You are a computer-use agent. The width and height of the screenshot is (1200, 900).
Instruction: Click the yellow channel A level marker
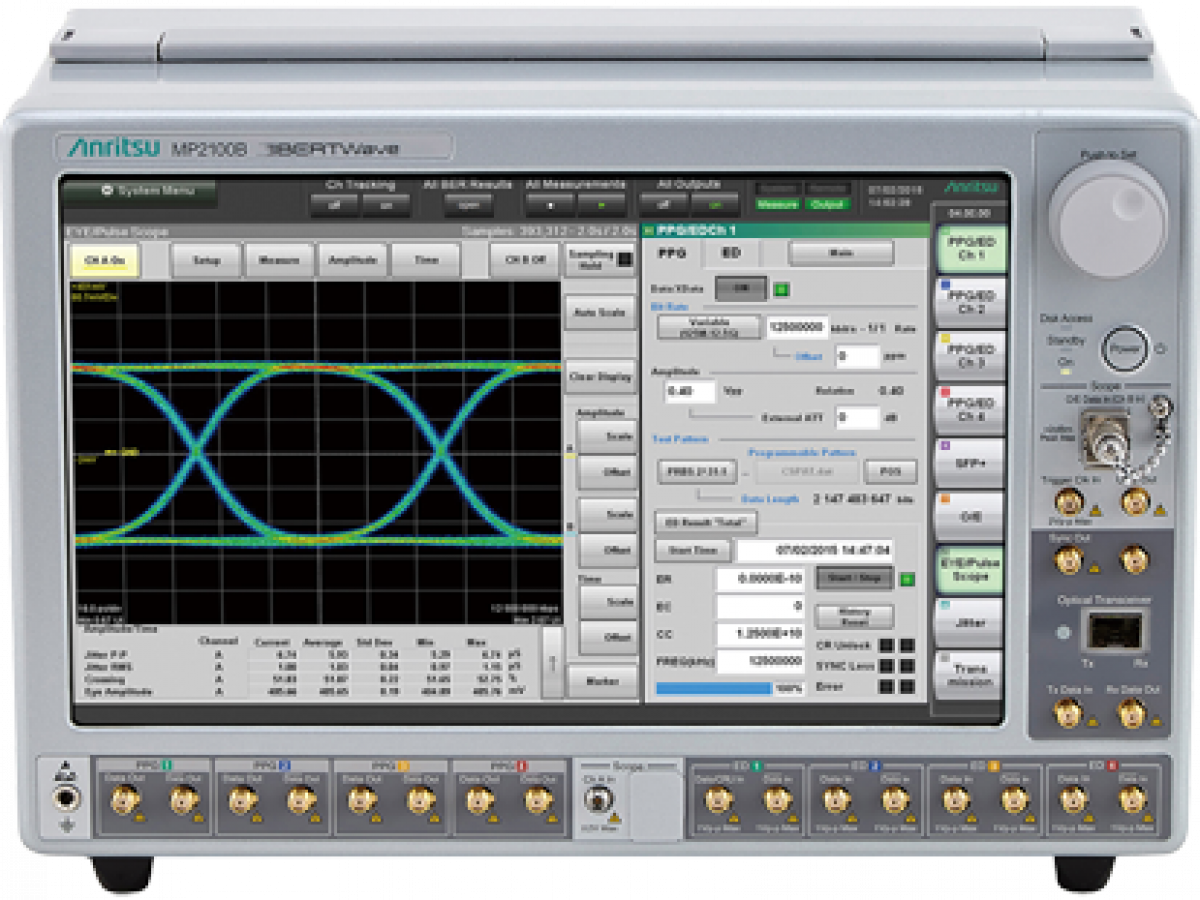(571, 455)
